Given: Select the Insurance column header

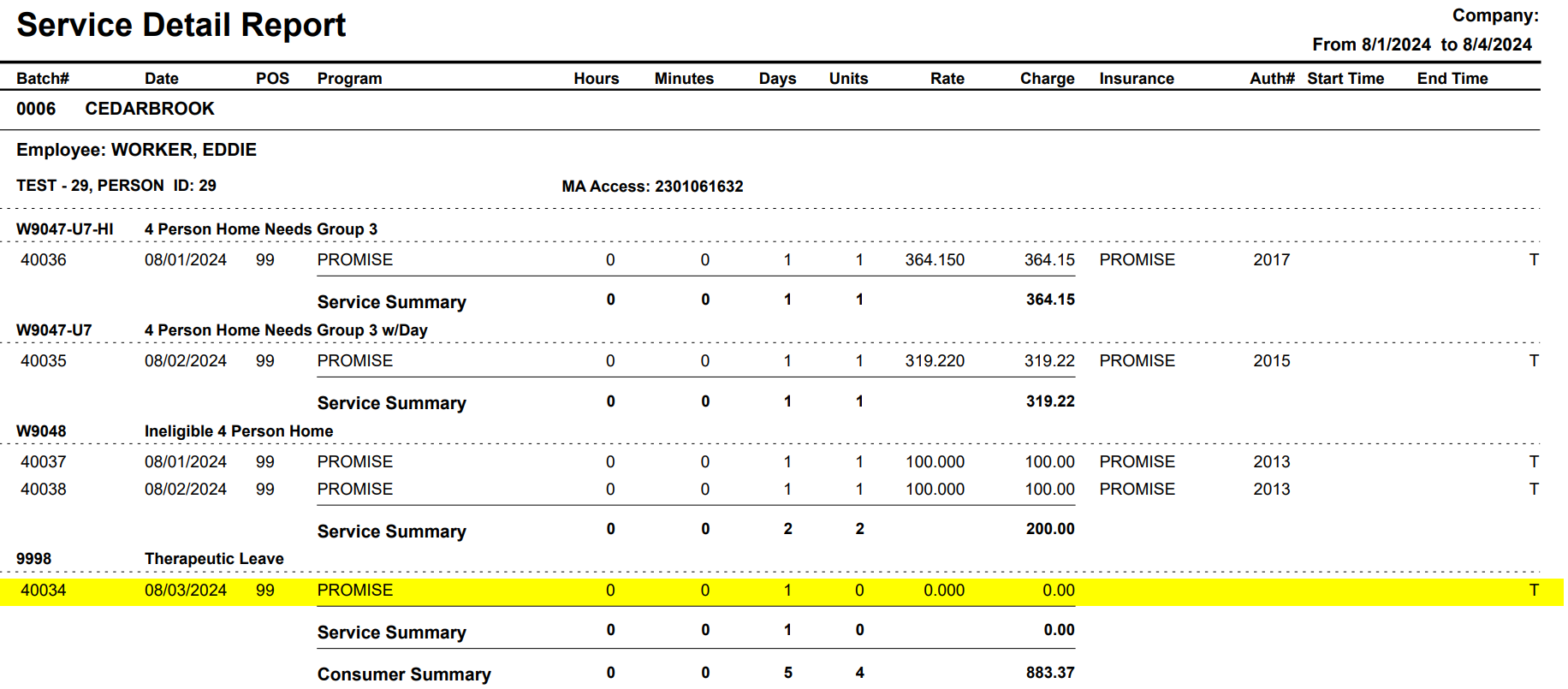Looking at the screenshot, I should [1136, 79].
